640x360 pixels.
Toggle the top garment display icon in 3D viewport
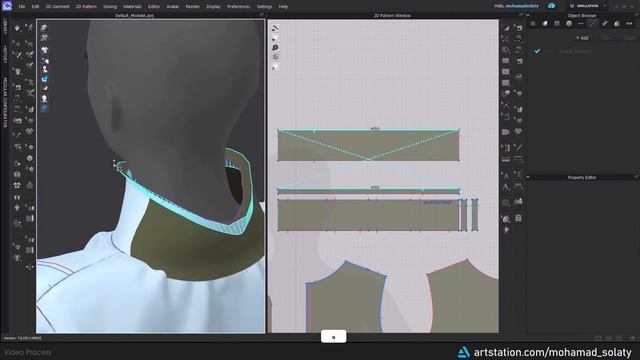tap(44, 28)
